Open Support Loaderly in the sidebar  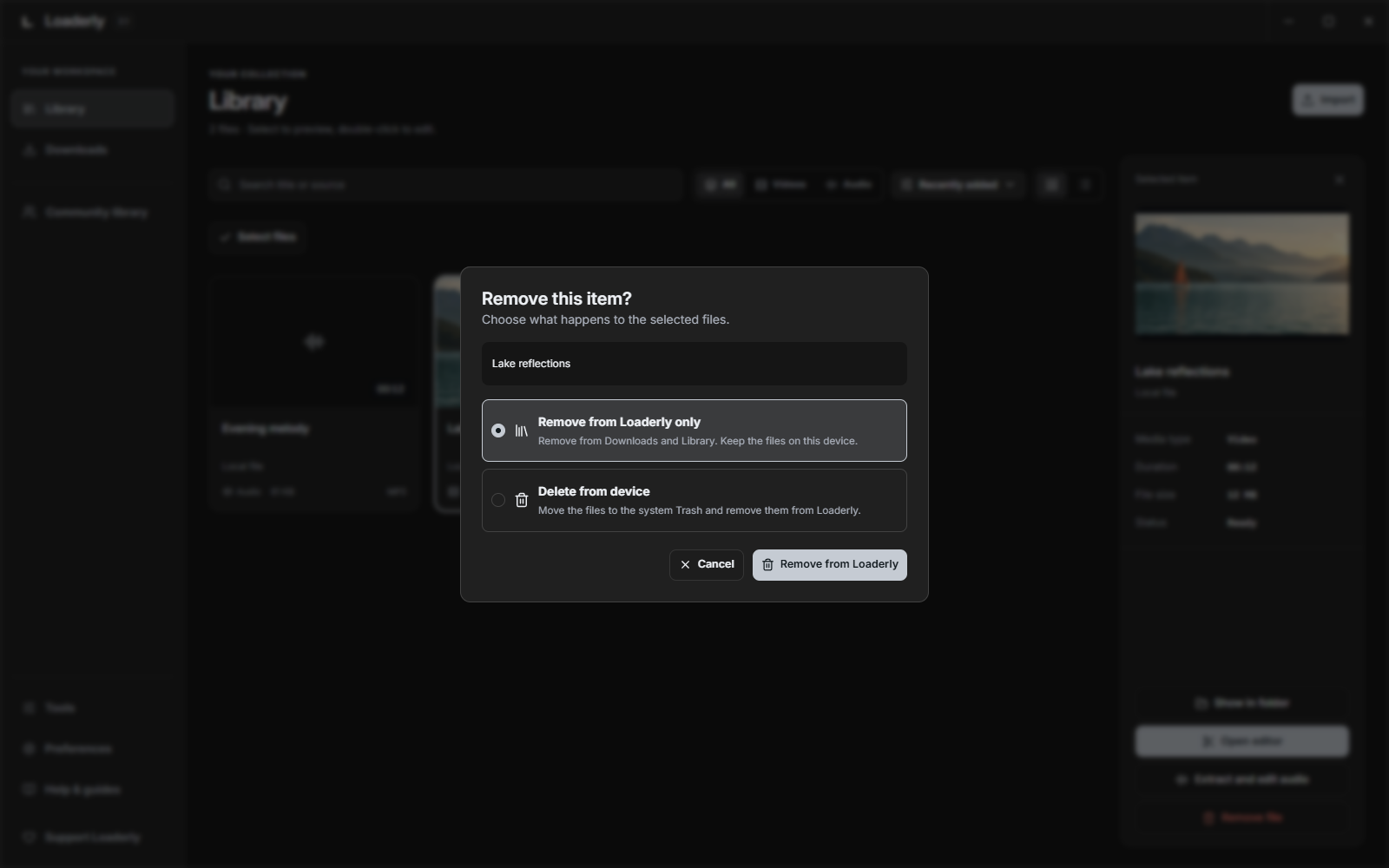coord(93,838)
